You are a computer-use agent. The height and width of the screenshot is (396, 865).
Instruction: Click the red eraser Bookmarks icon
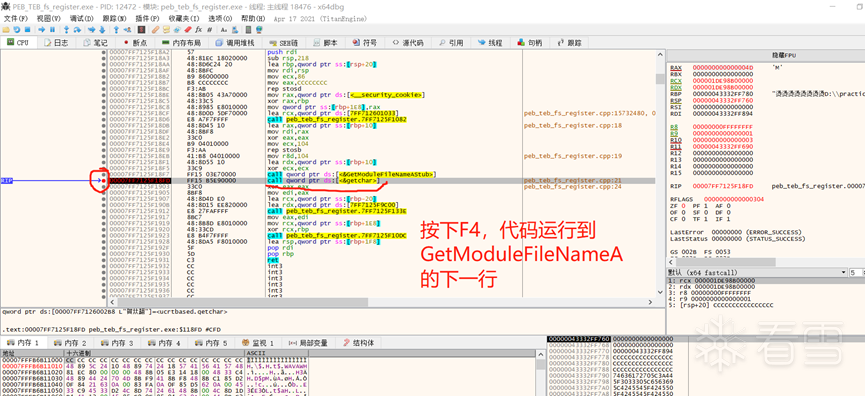tap(188, 29)
